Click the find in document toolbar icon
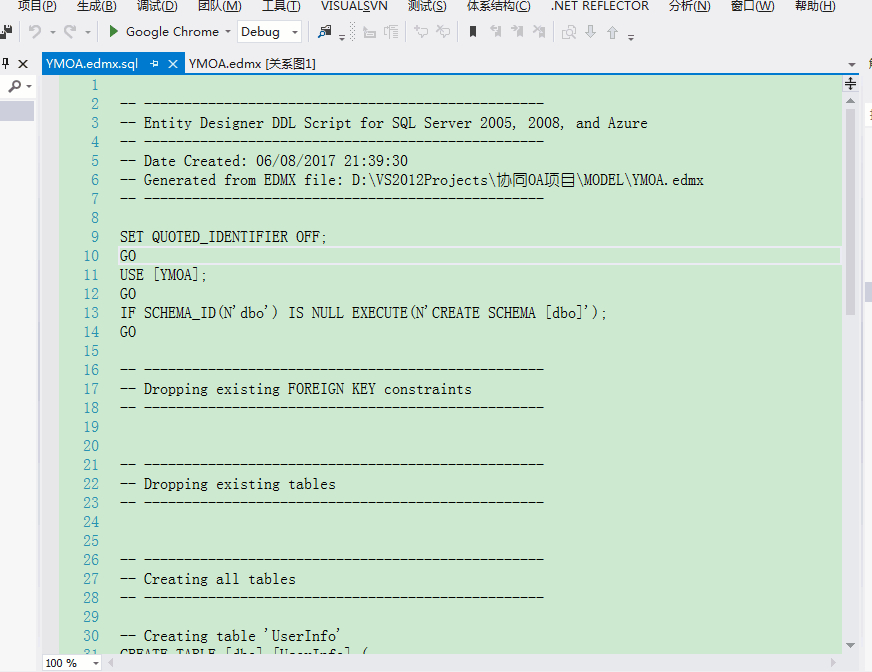The image size is (872, 672). click(x=569, y=32)
